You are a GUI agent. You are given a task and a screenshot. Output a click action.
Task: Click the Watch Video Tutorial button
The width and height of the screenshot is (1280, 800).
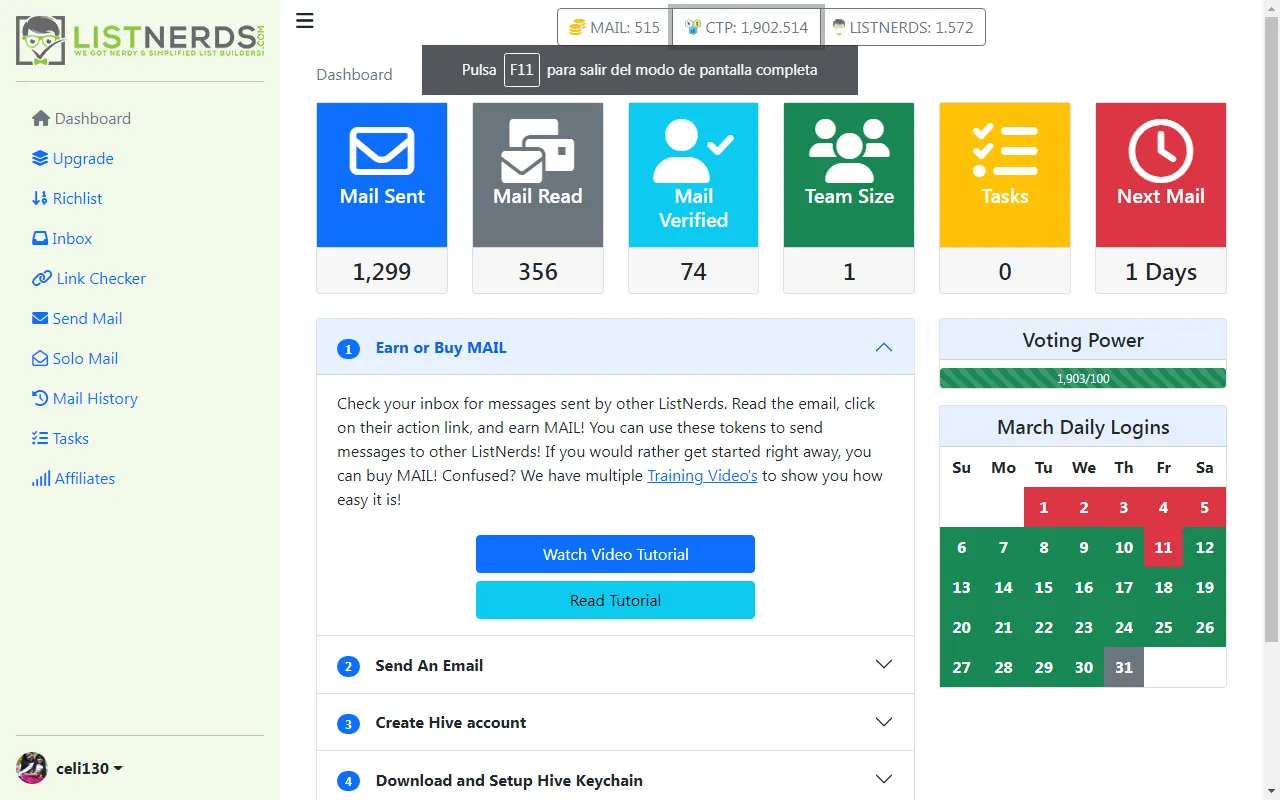point(615,554)
